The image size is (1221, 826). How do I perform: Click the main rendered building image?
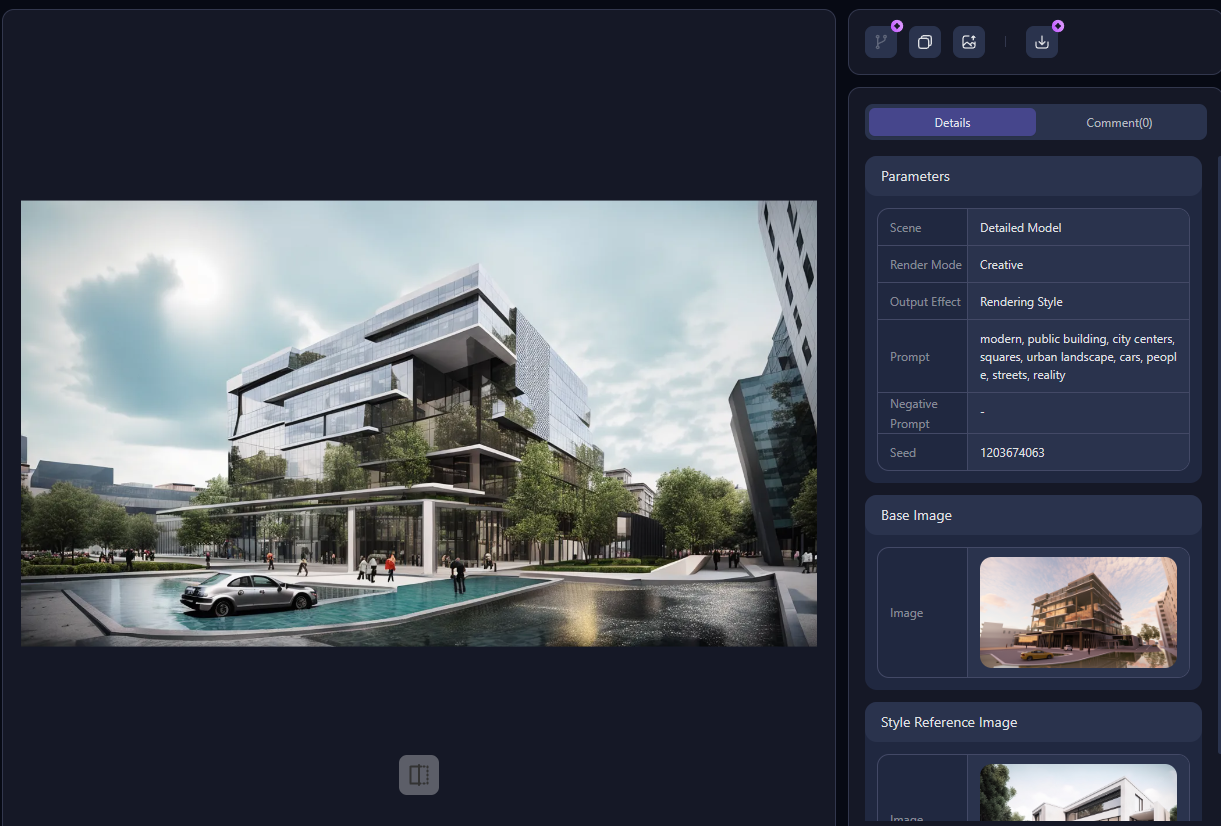[418, 423]
